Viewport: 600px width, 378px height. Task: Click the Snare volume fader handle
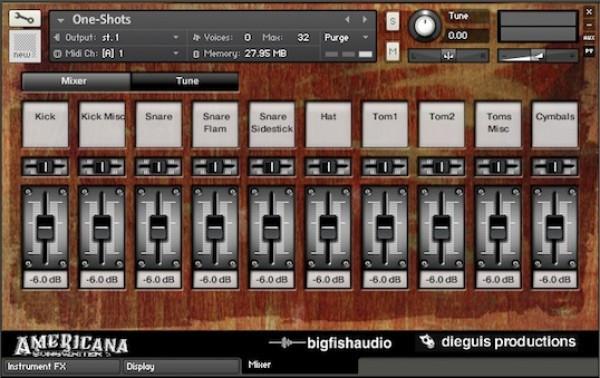pyautogui.click(x=158, y=228)
